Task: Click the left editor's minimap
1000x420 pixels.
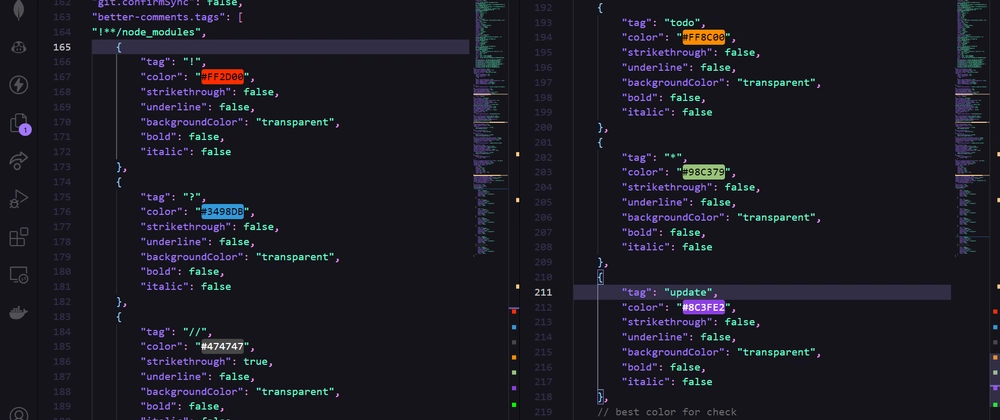Action: (490, 150)
